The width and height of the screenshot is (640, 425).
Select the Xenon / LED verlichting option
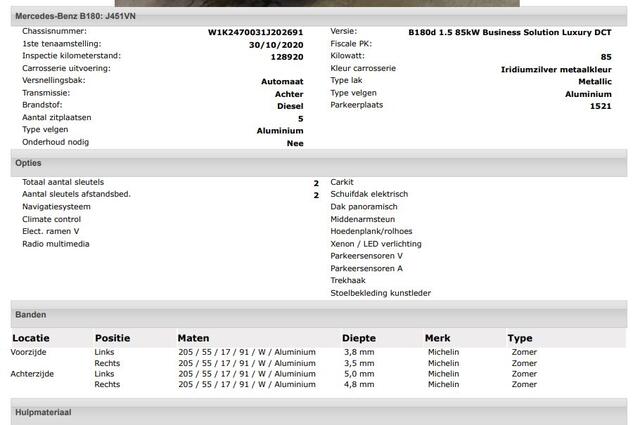pos(376,244)
